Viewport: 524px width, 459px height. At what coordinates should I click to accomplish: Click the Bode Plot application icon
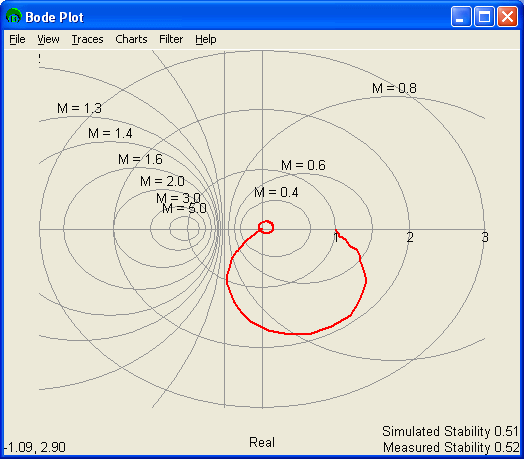click(x=14, y=16)
